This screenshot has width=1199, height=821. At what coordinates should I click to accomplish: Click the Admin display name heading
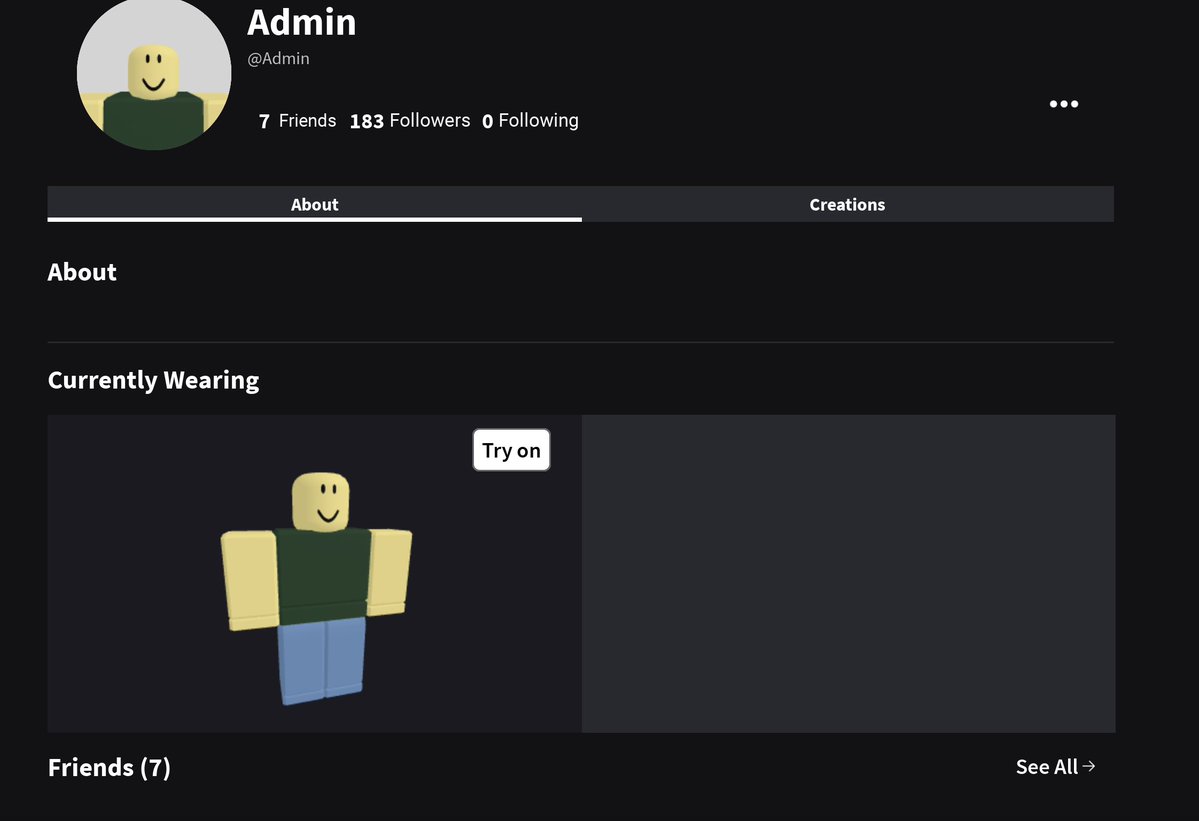coord(301,22)
